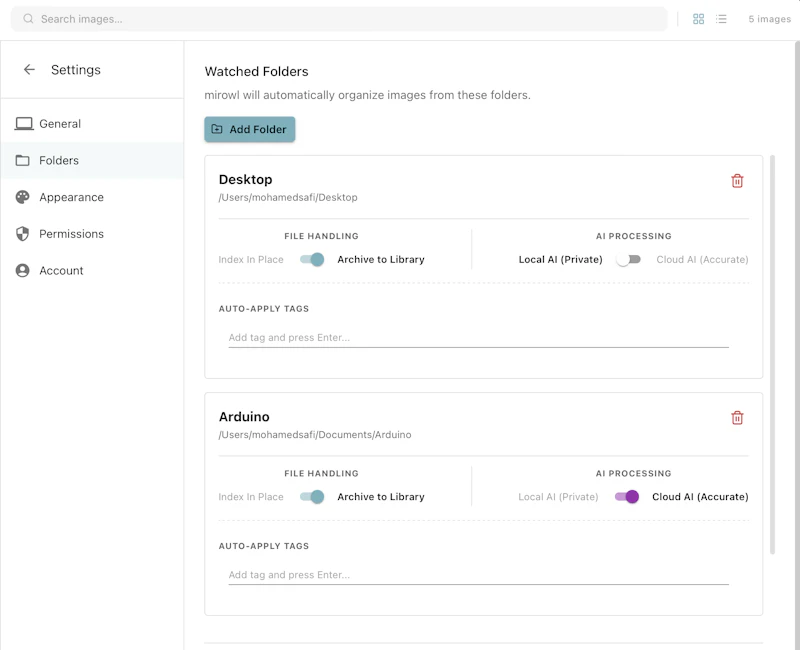
Task: Toggle Arduino file handling switch
Action: (x=312, y=496)
